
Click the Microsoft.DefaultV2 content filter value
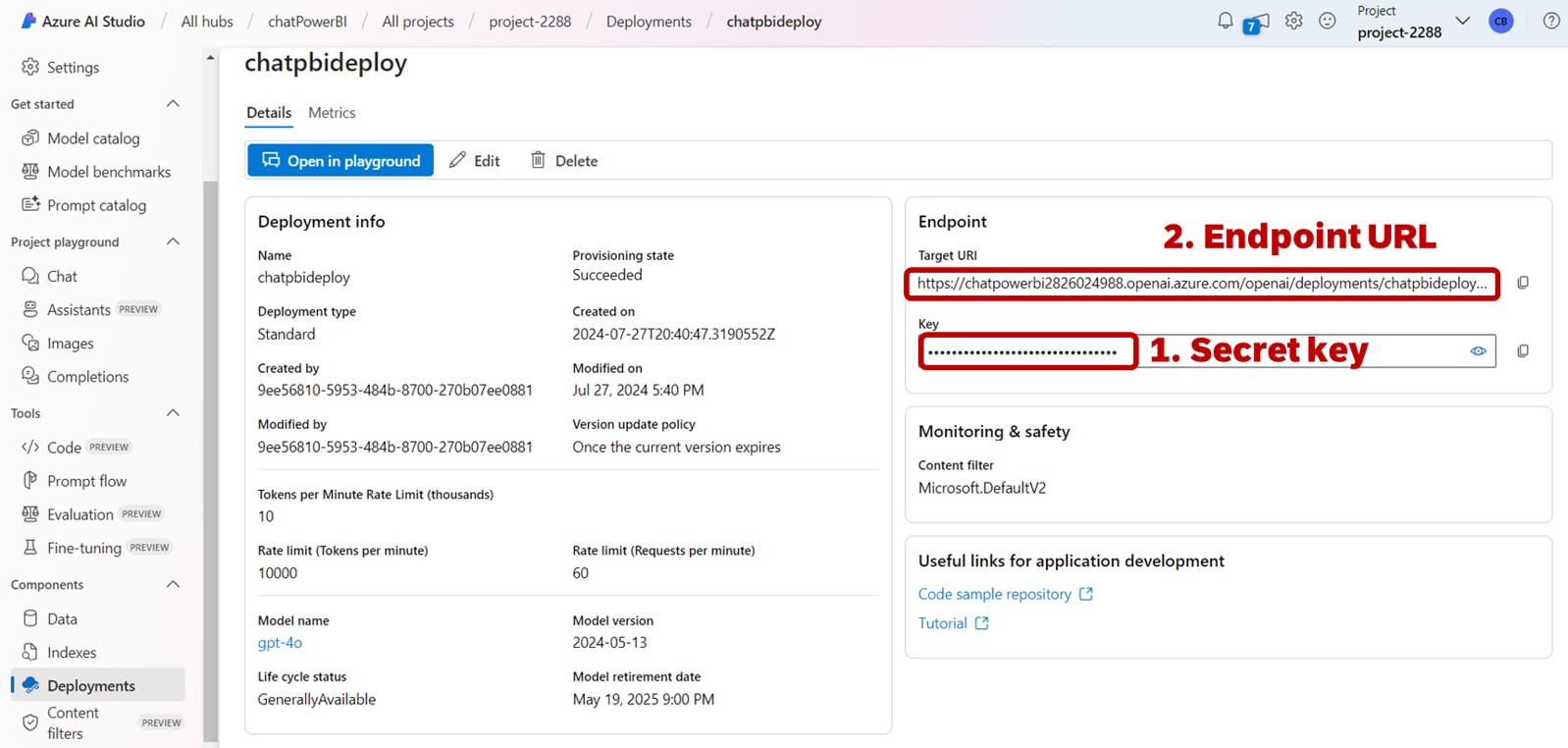click(x=981, y=488)
